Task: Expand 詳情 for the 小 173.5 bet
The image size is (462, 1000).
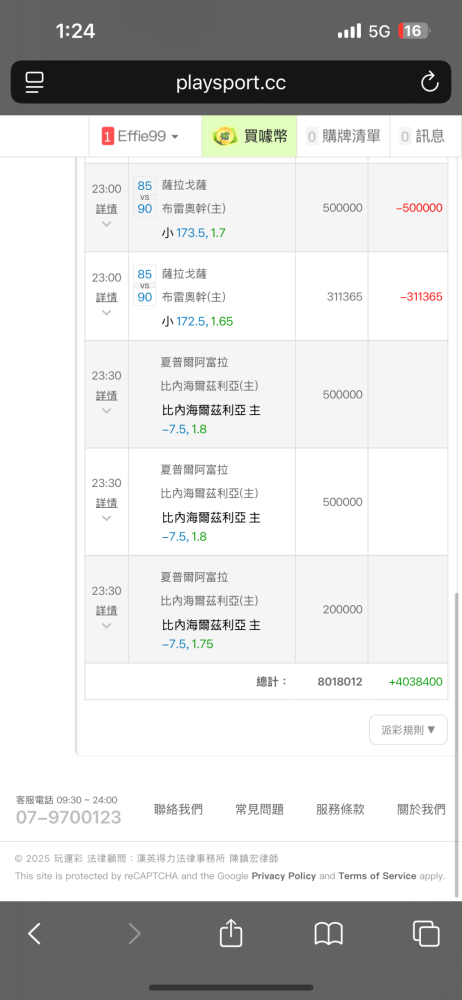Action: [107, 208]
